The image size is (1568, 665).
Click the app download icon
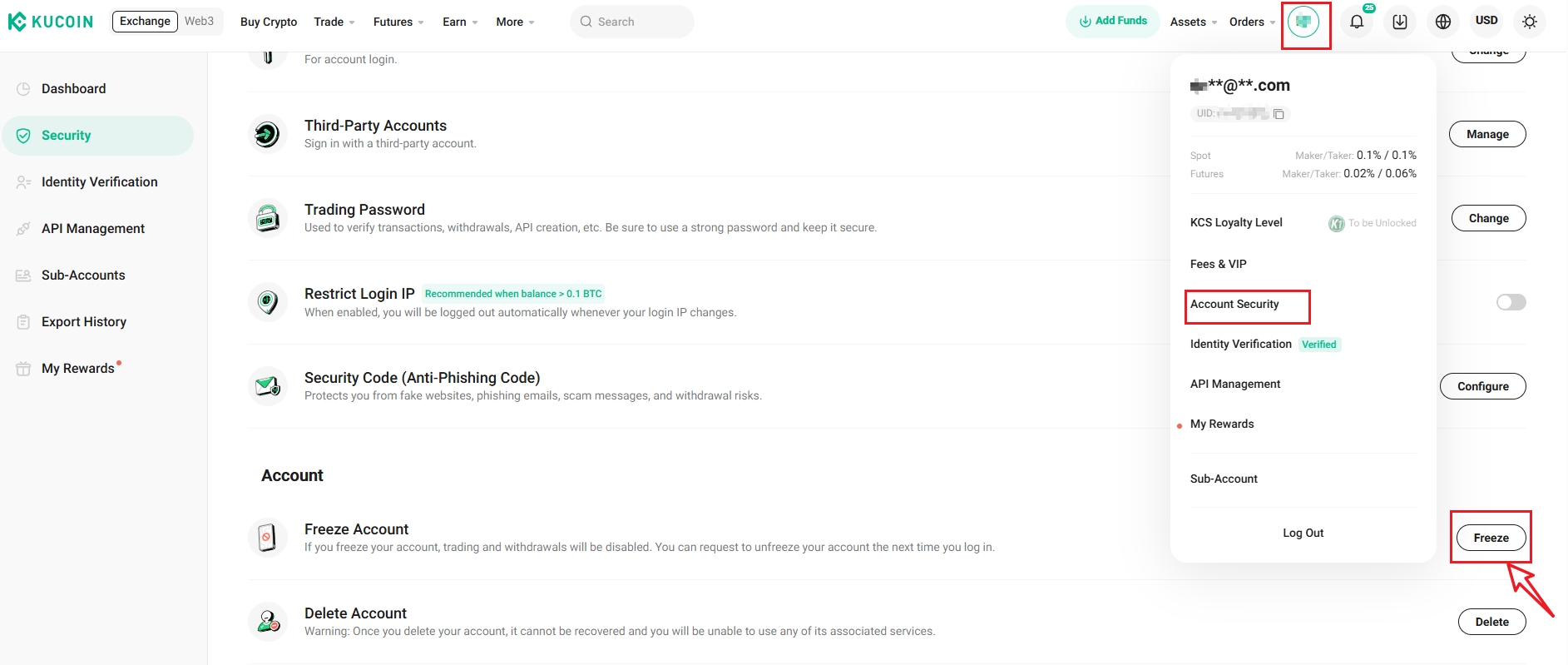(1400, 22)
